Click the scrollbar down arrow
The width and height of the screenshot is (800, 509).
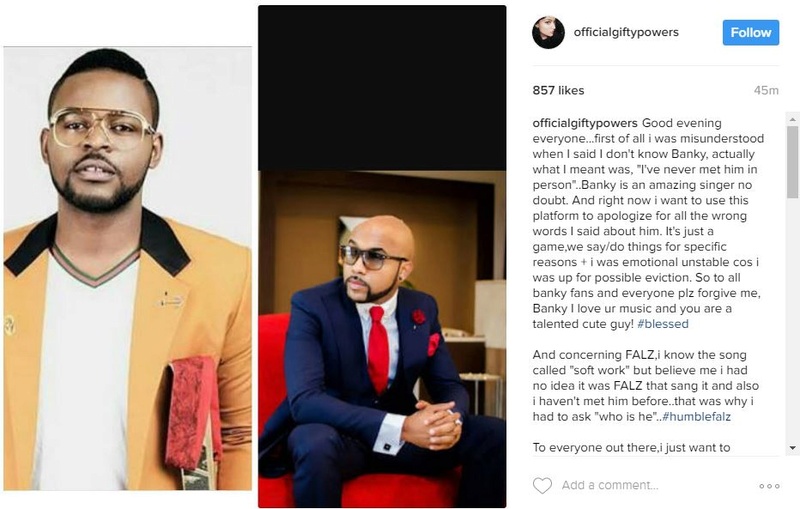[x=792, y=447]
